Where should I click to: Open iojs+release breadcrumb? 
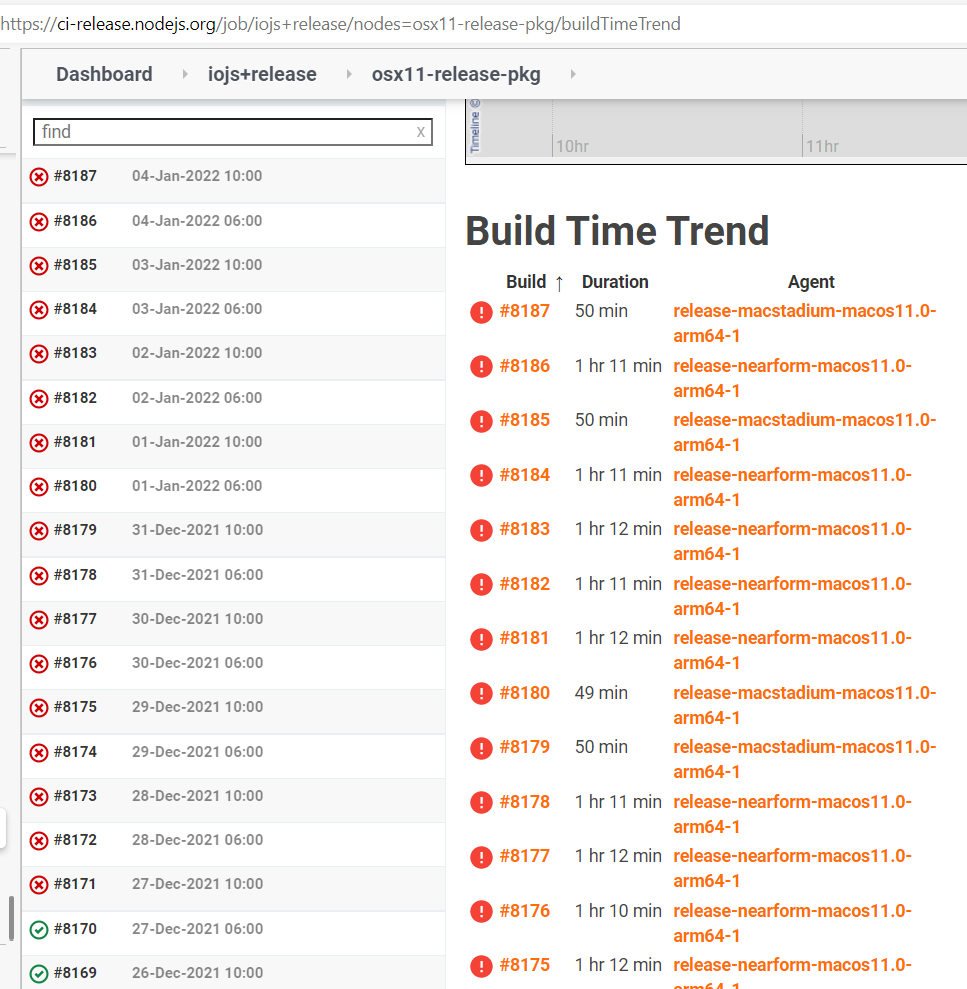[x=262, y=74]
